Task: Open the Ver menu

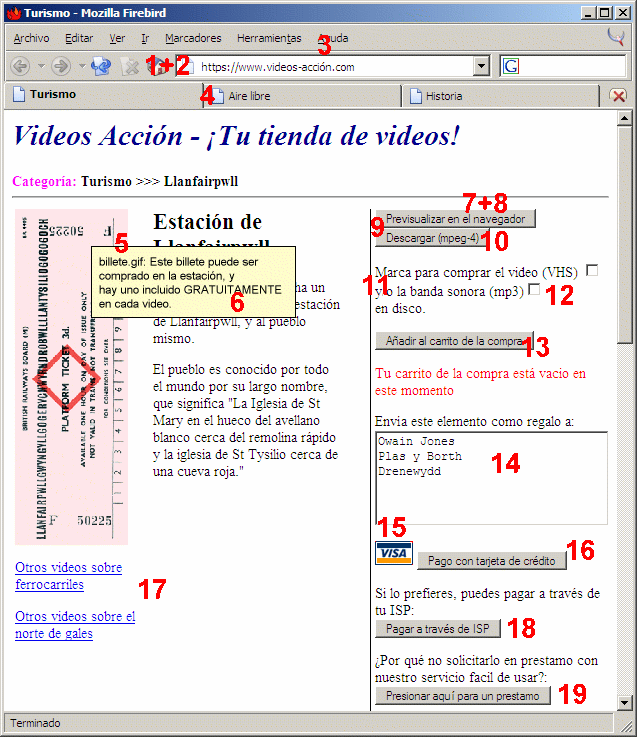Action: pos(117,38)
